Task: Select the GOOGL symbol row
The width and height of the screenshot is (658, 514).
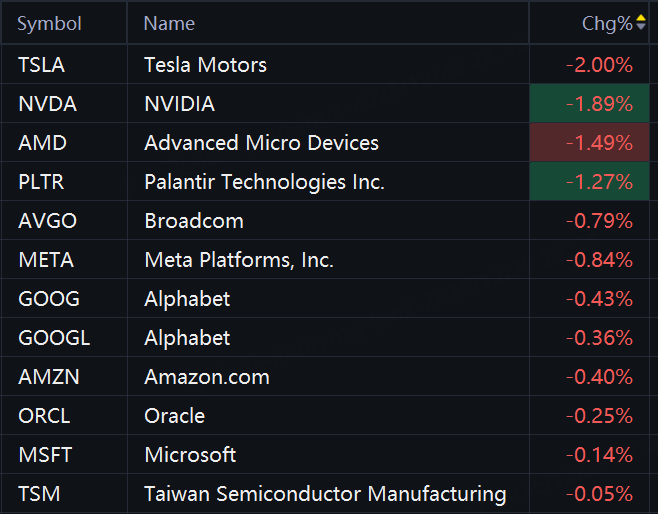Action: coord(54,338)
